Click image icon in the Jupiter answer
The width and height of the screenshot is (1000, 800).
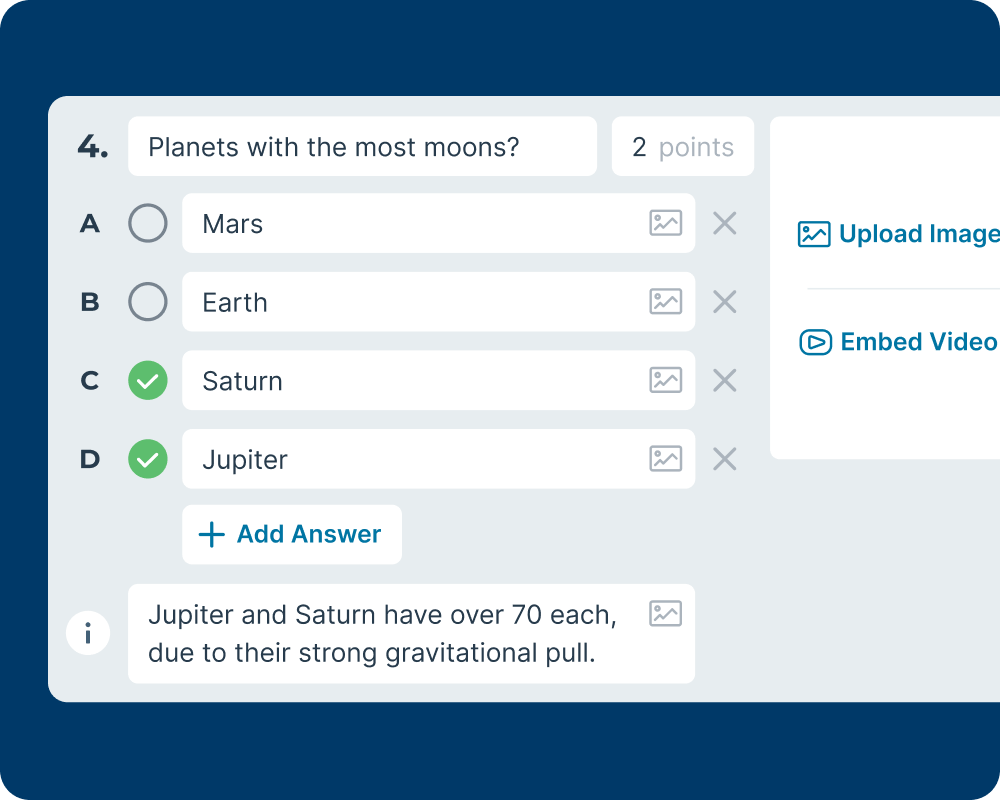tap(665, 459)
